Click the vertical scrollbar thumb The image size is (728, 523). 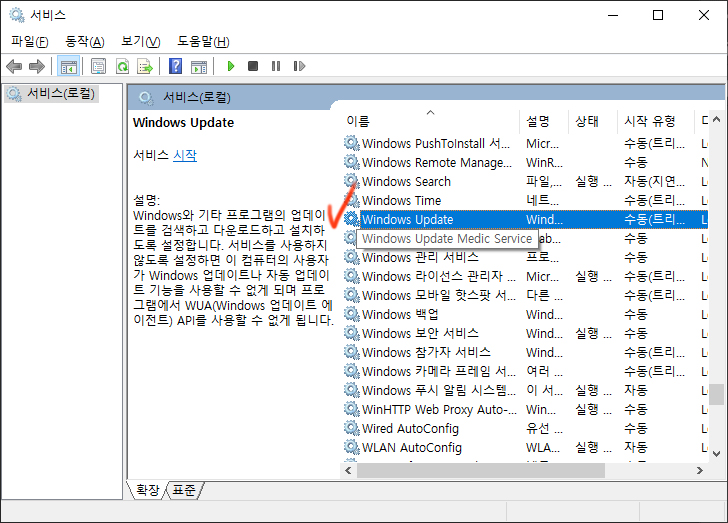pos(716,394)
